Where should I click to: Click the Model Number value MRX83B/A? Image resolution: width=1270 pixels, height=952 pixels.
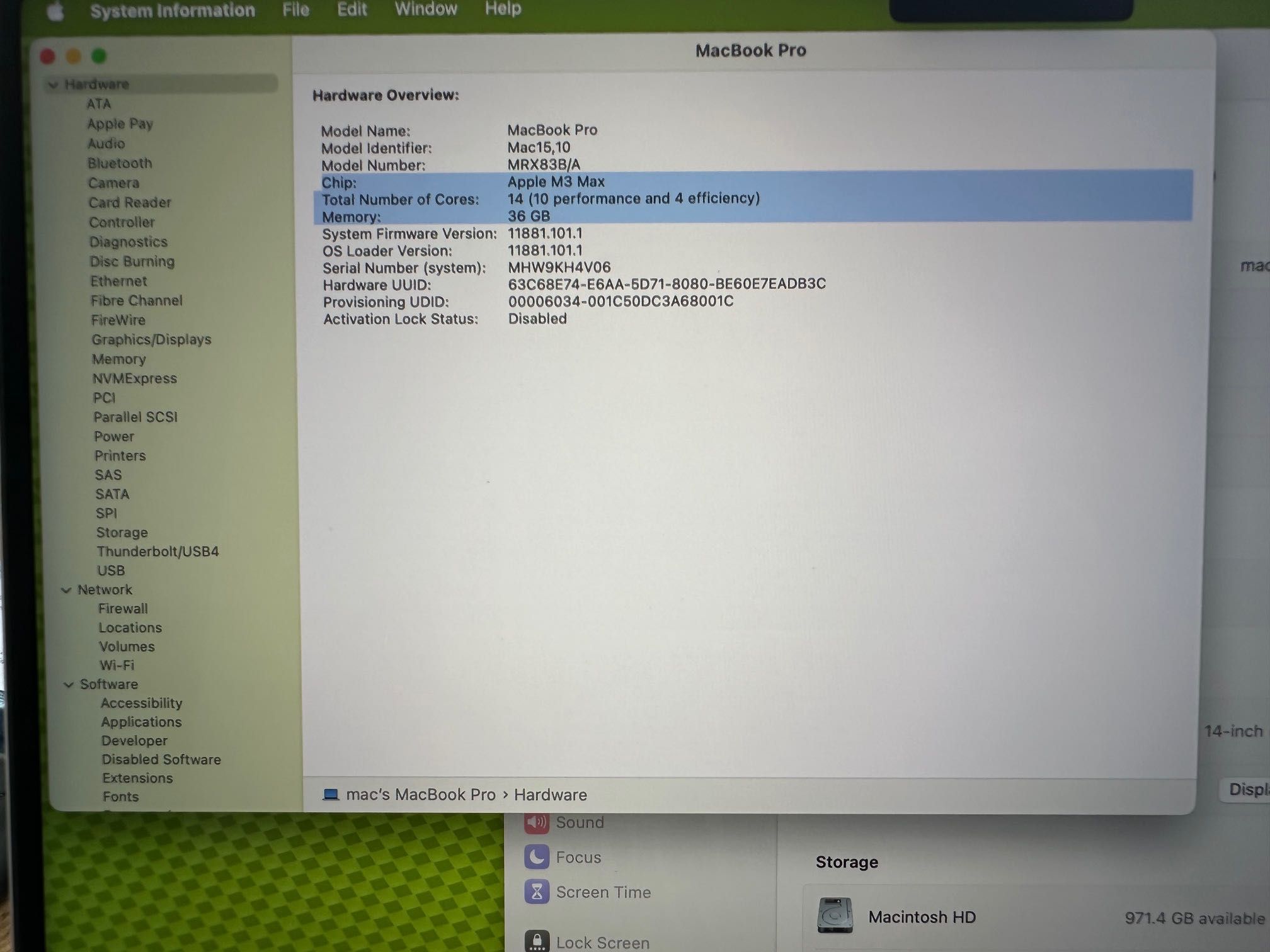544,164
